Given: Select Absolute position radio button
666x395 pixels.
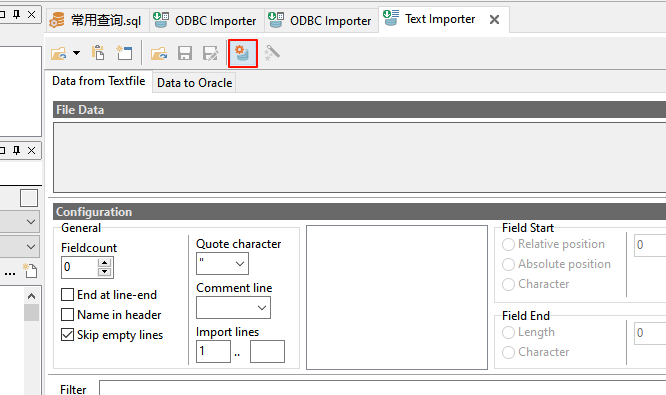Looking at the screenshot, I should click(508, 265).
